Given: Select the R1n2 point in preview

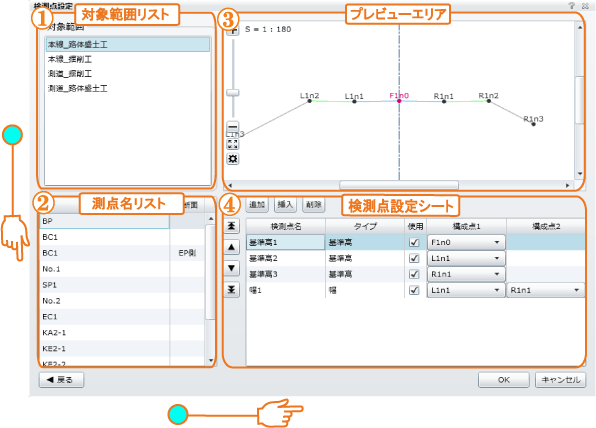Looking at the screenshot, I should point(489,101).
